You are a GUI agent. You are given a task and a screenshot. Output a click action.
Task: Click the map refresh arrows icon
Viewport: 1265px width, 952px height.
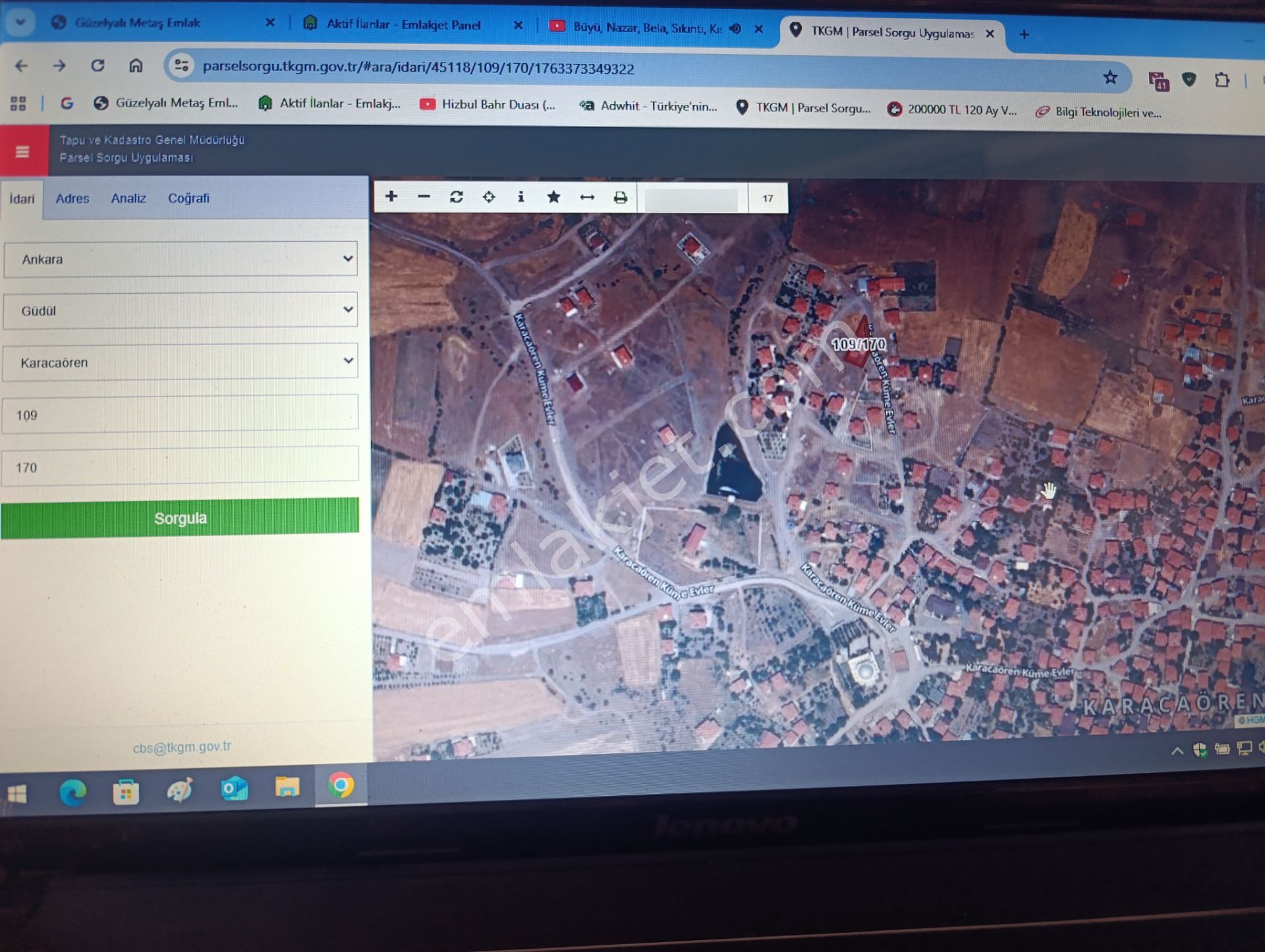click(x=456, y=197)
